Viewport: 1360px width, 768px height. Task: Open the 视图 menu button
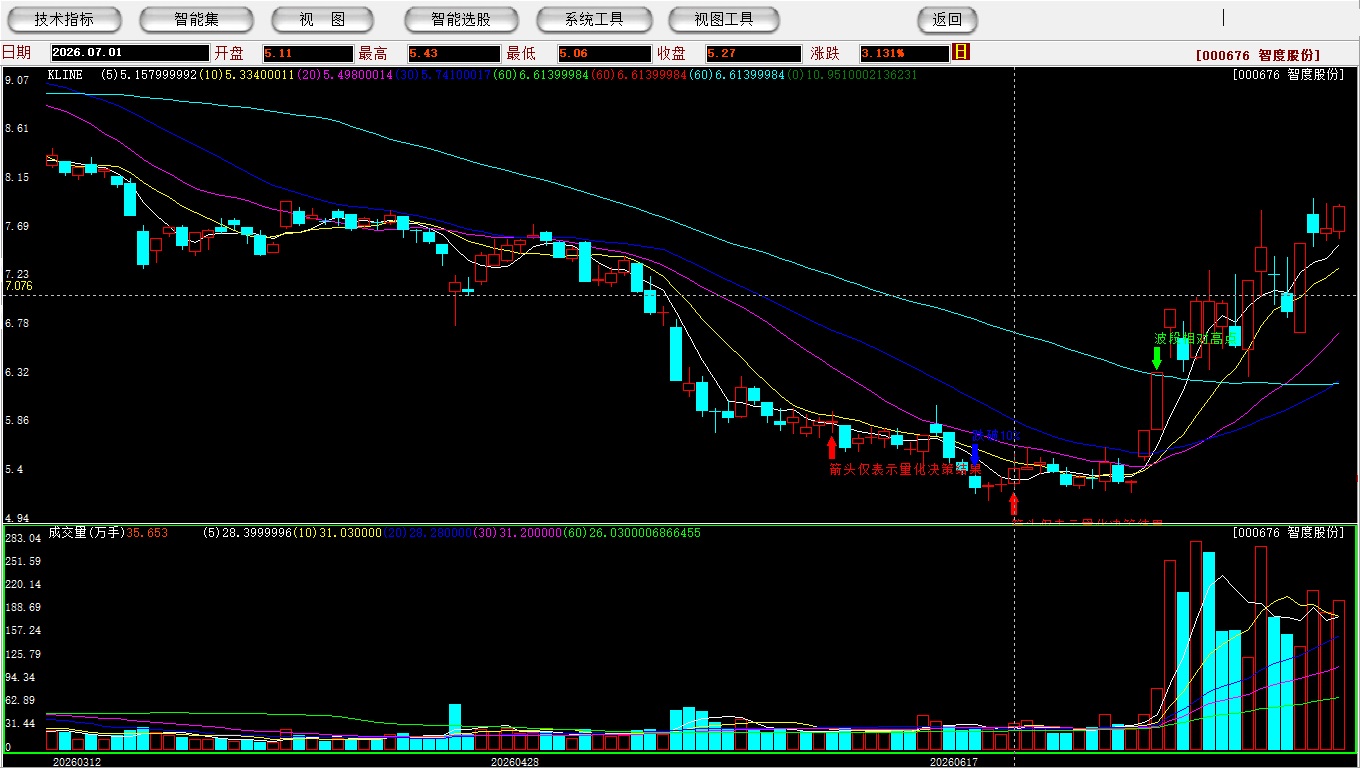pos(322,19)
